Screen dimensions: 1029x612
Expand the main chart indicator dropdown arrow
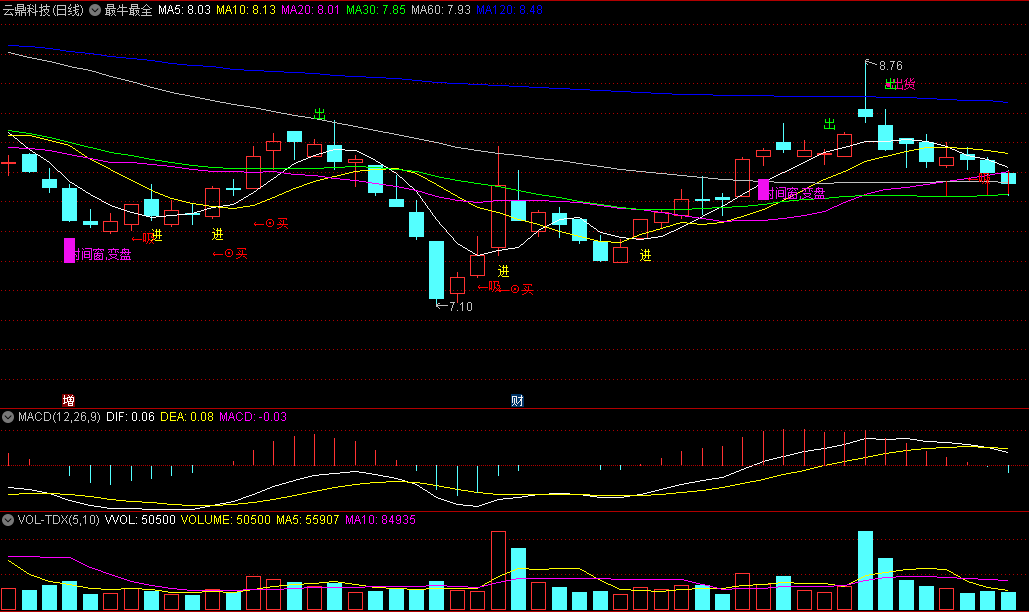(95, 10)
